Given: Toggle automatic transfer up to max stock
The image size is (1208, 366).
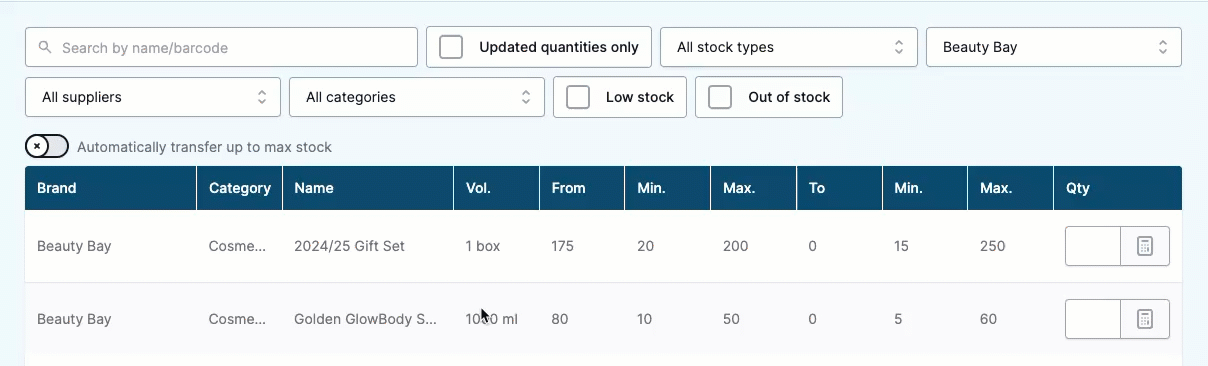Looking at the screenshot, I should tap(47, 147).
